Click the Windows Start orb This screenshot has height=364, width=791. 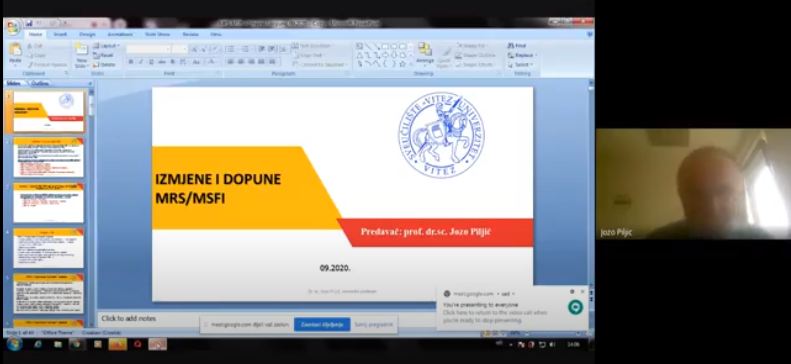point(14,344)
